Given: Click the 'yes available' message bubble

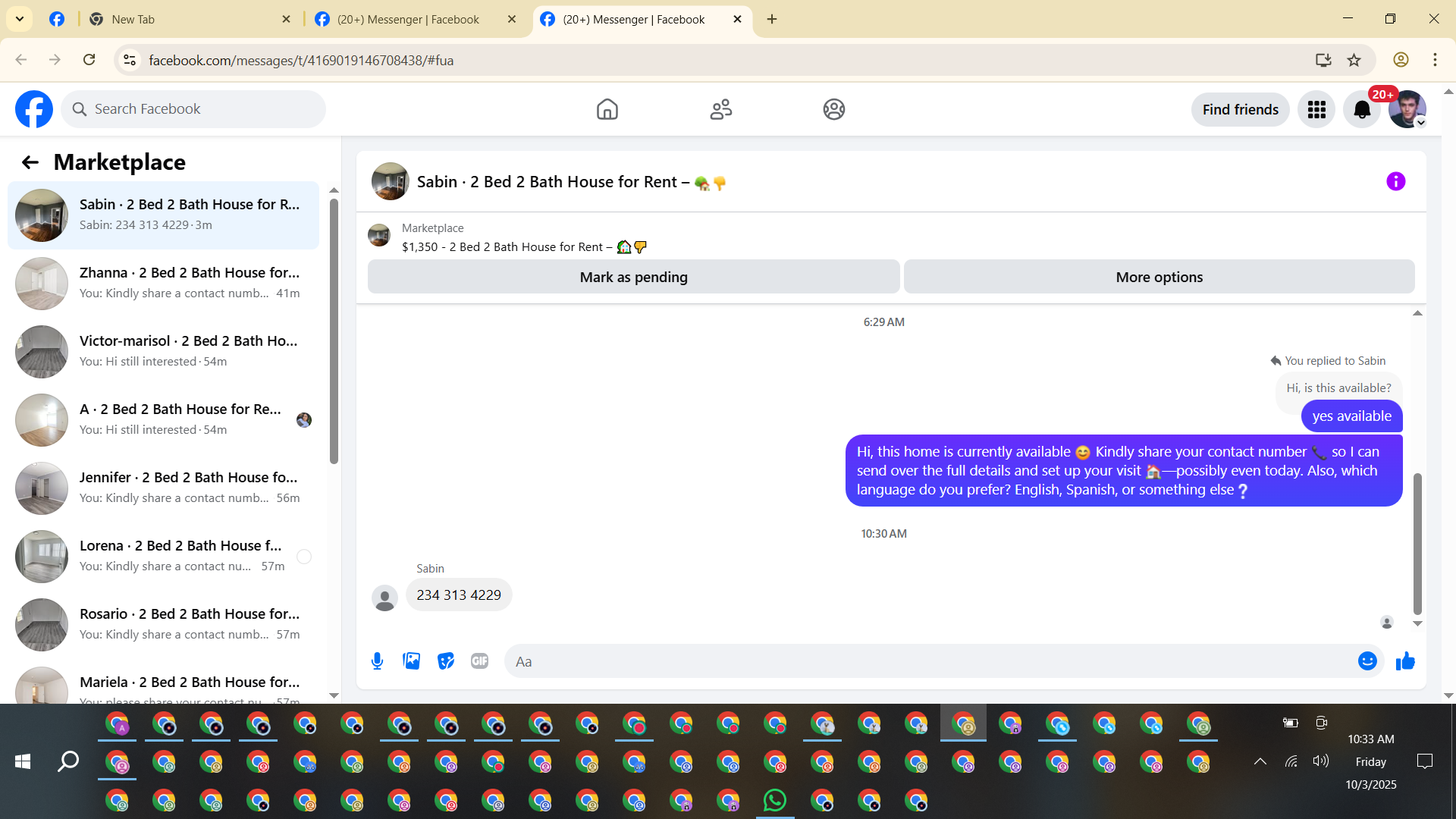Looking at the screenshot, I should pyautogui.click(x=1352, y=416).
